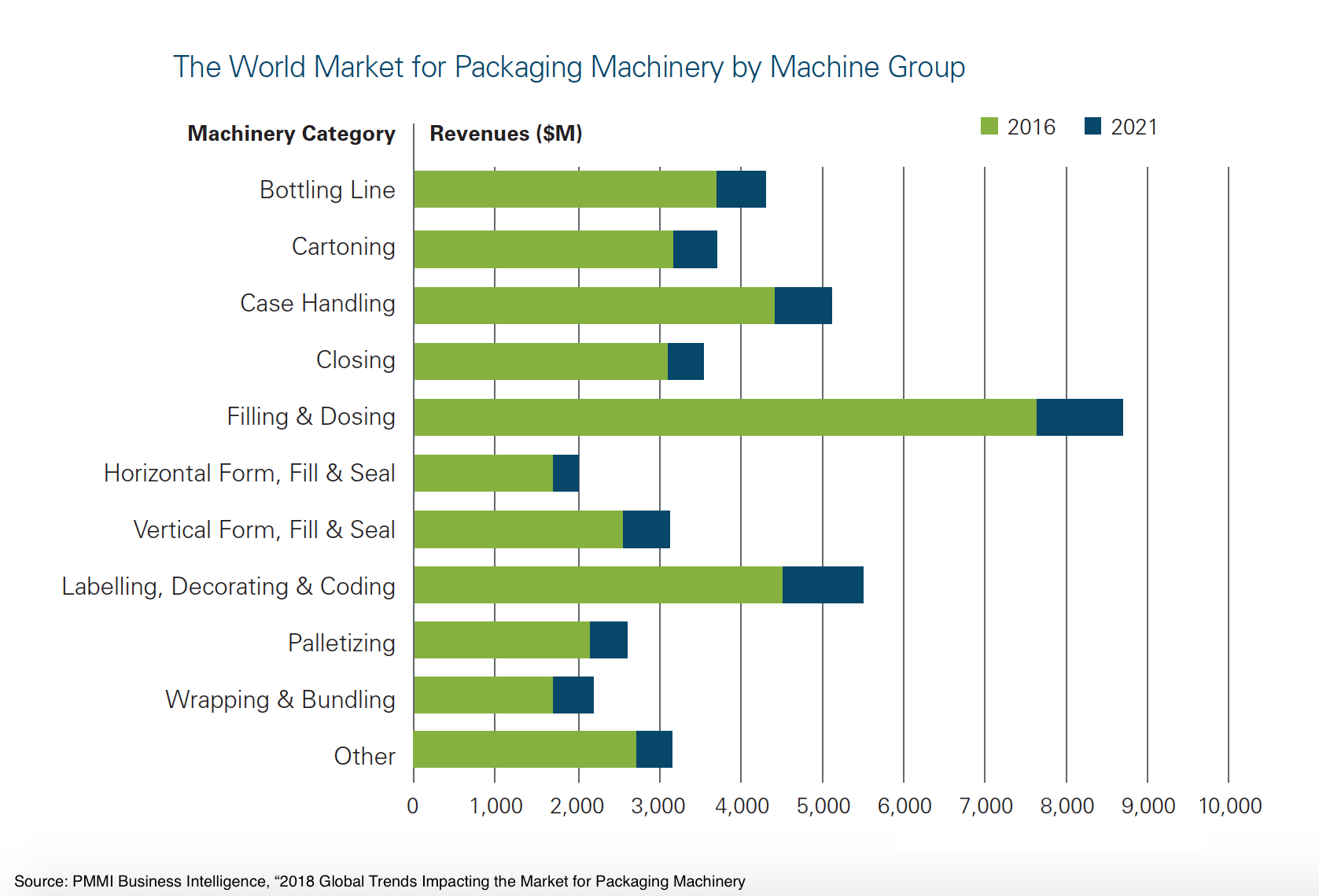Click the green Other category bar

tap(525, 750)
